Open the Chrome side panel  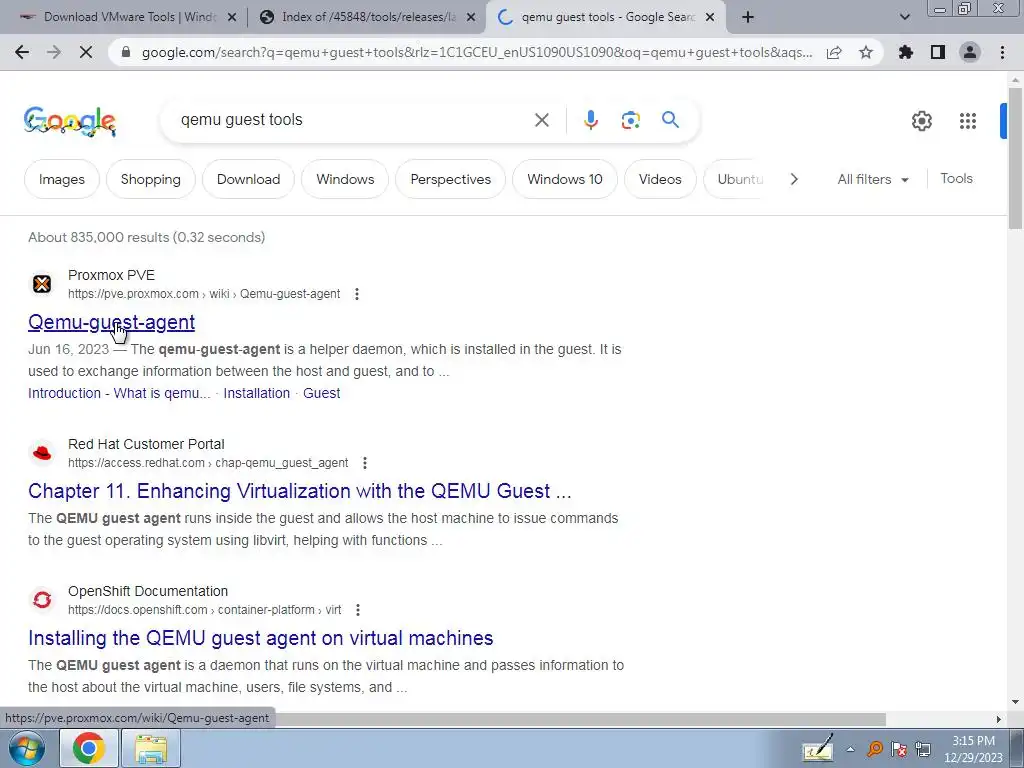(x=938, y=52)
